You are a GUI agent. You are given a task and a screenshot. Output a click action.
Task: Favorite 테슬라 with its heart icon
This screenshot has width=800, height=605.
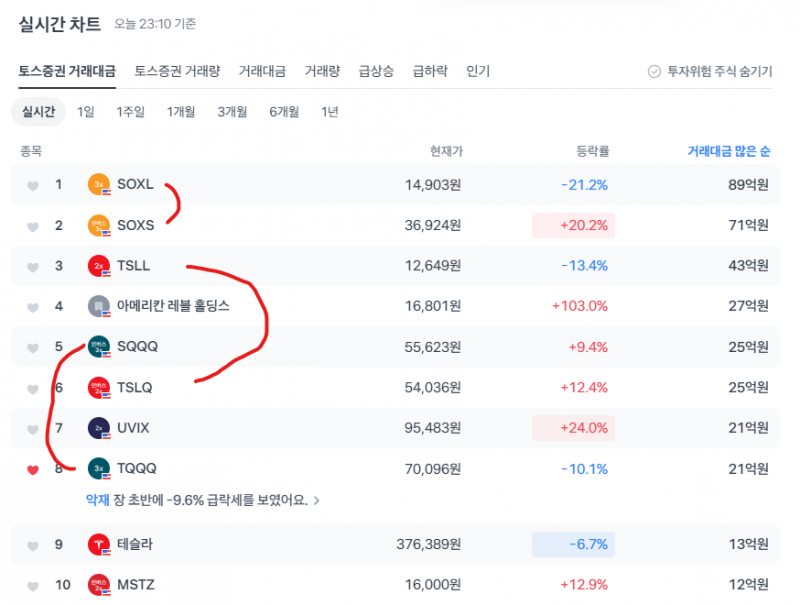[x=33, y=545]
